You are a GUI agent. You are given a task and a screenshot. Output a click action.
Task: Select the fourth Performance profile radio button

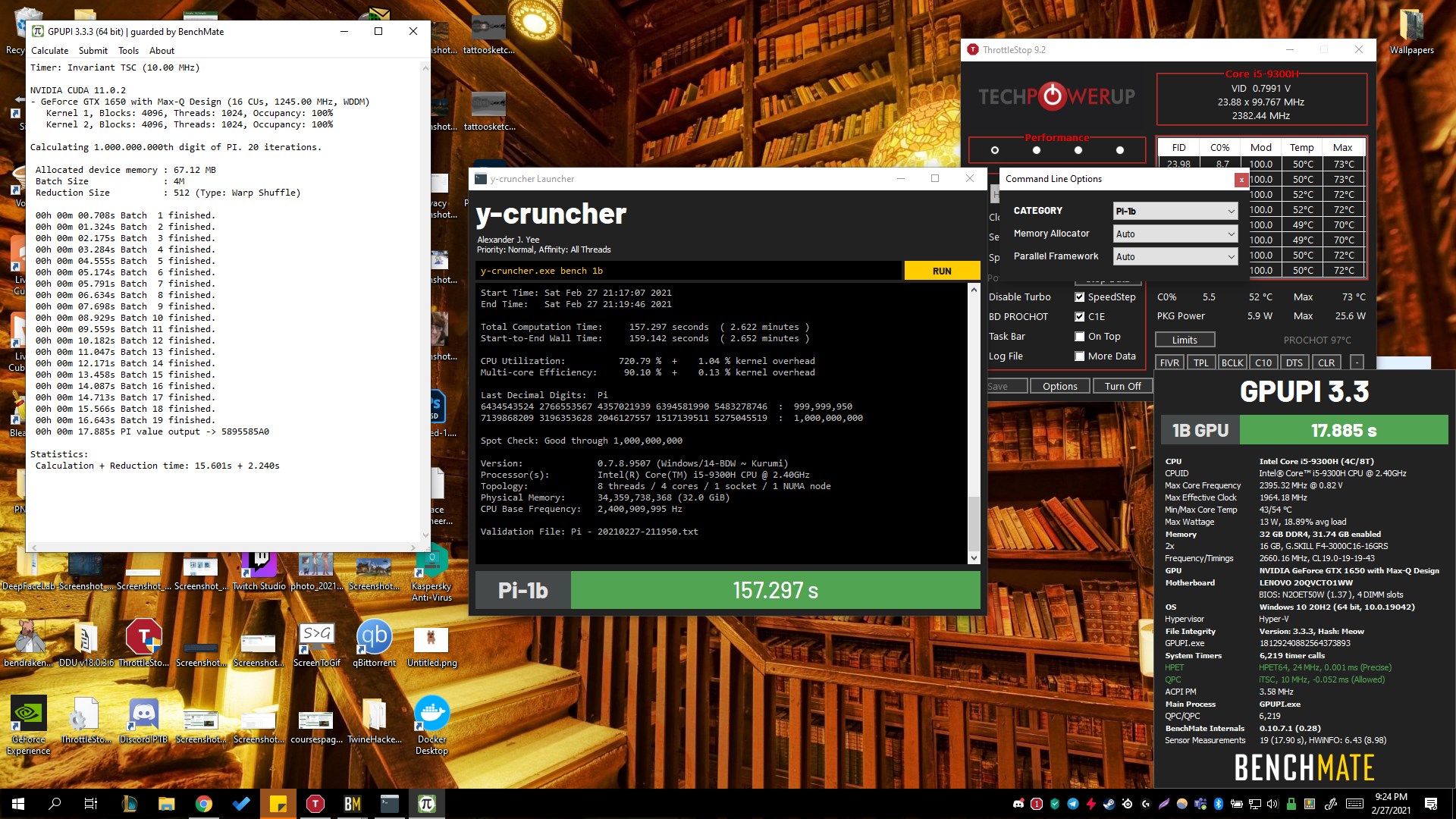pos(1120,150)
